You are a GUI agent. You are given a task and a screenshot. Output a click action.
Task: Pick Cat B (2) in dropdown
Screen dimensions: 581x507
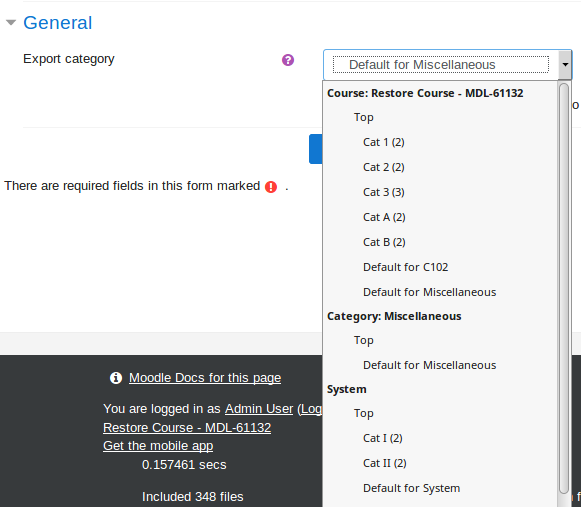[384, 242]
